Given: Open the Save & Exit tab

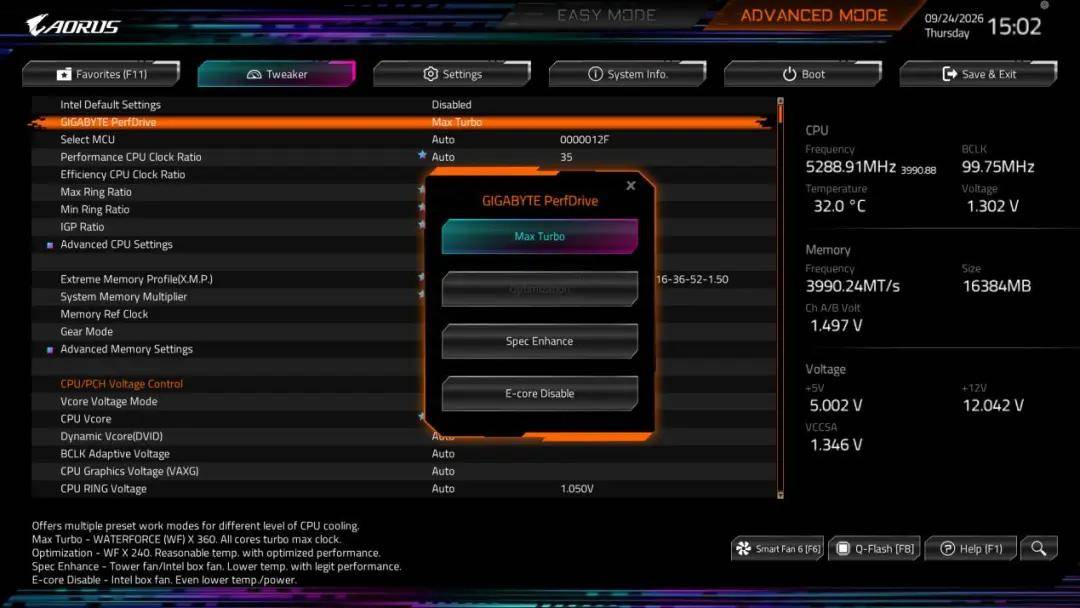Looking at the screenshot, I should click(x=978, y=74).
